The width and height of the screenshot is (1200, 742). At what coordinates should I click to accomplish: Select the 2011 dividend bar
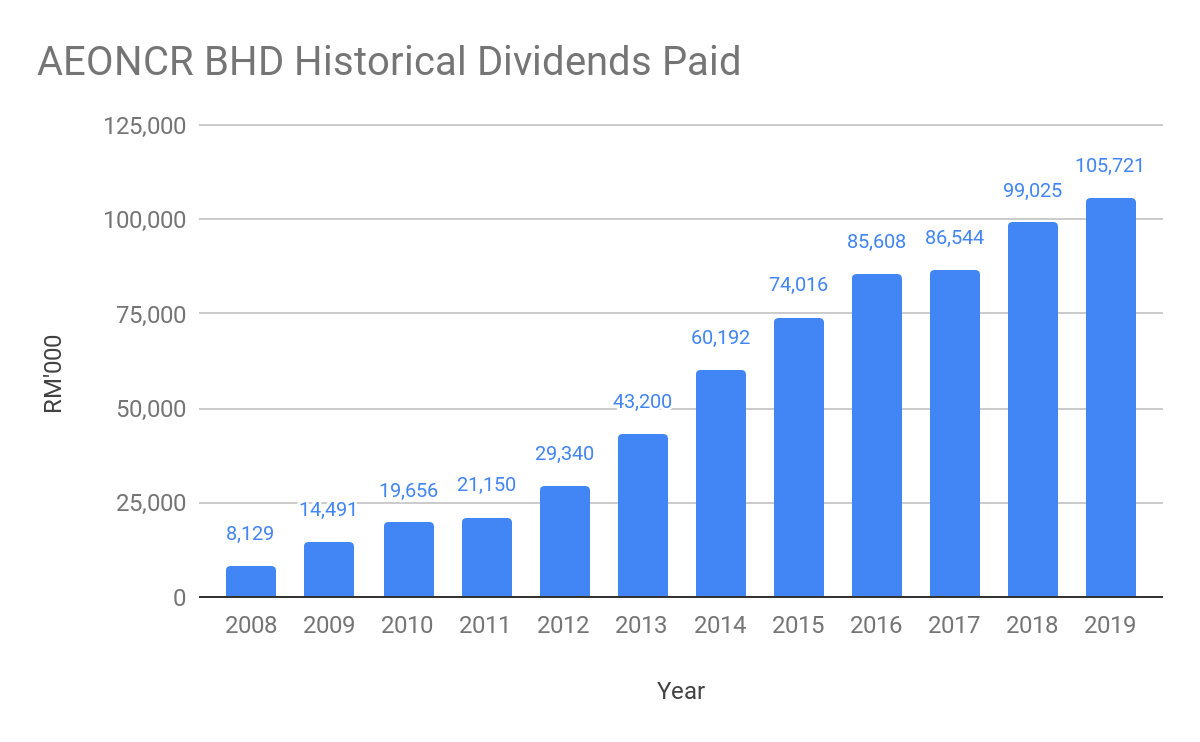(x=485, y=558)
